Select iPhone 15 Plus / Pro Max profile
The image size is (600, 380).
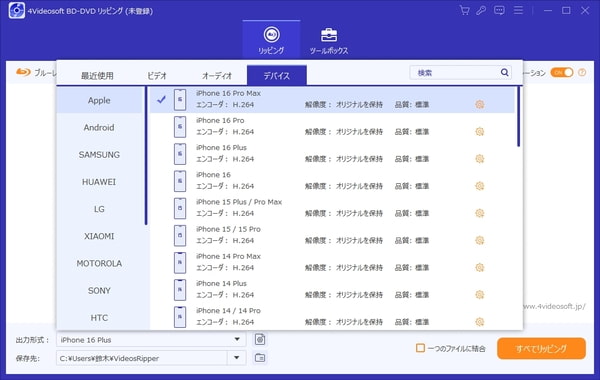tap(332, 208)
